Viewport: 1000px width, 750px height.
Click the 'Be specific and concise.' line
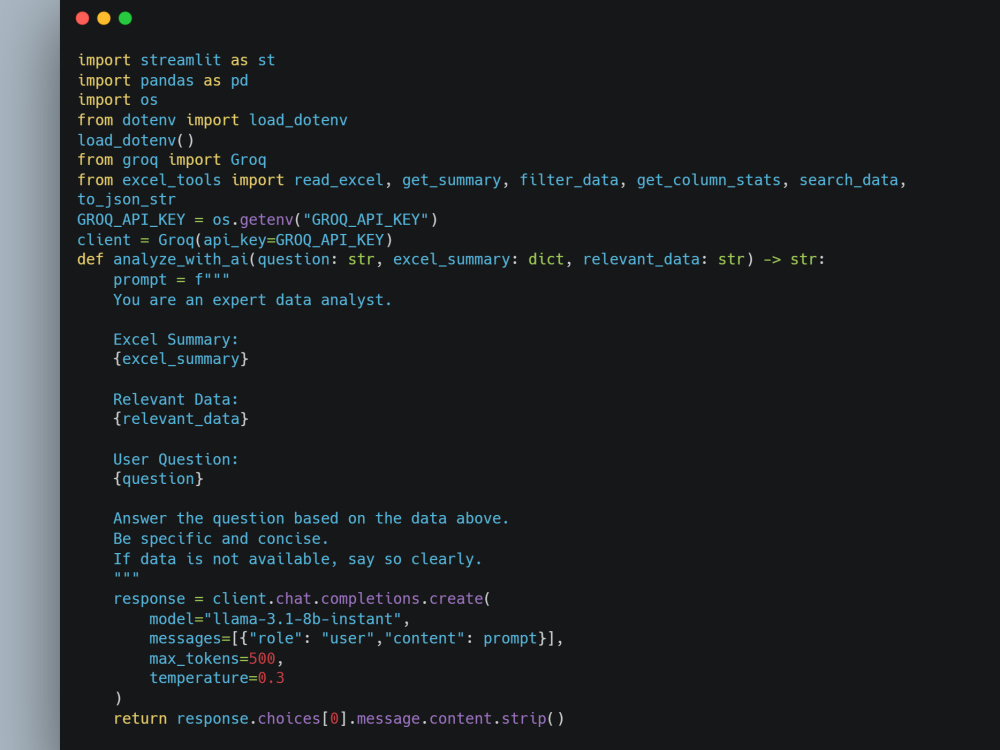(221, 539)
